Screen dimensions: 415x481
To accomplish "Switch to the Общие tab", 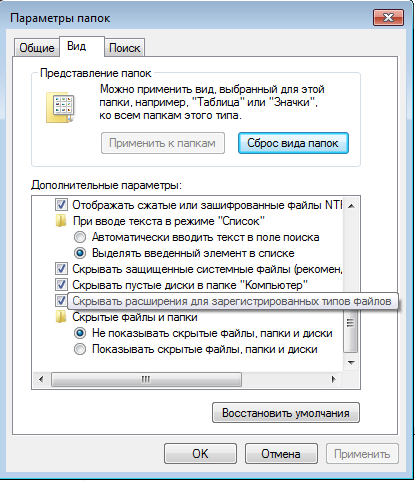I will click(x=37, y=48).
